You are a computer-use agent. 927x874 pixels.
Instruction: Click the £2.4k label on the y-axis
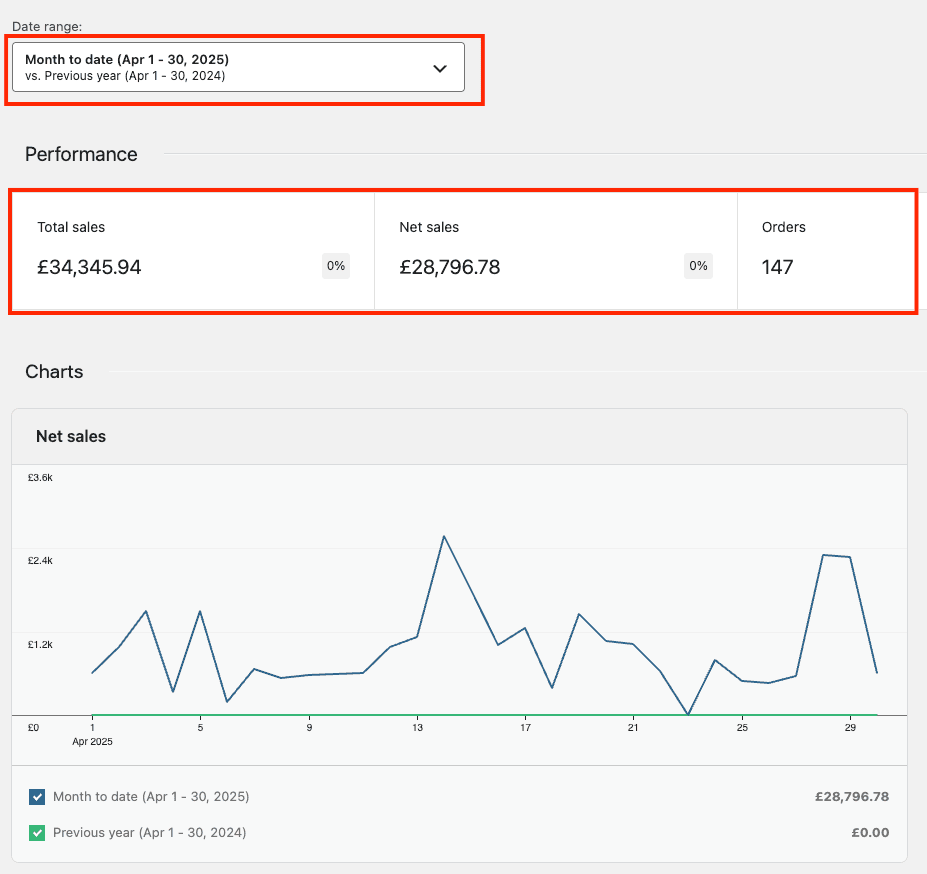tap(40, 561)
